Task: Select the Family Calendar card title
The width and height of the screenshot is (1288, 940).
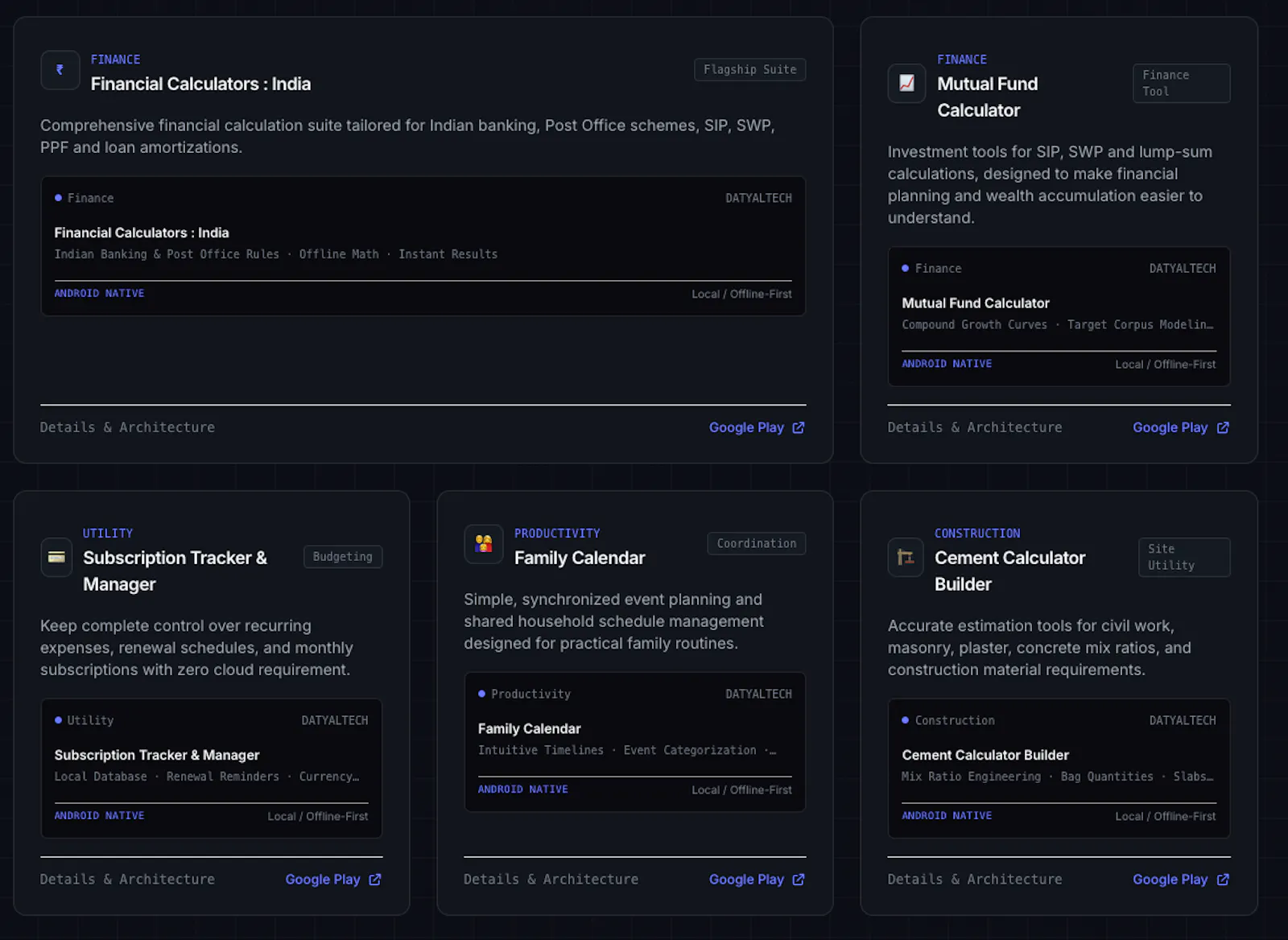Action: tap(580, 558)
